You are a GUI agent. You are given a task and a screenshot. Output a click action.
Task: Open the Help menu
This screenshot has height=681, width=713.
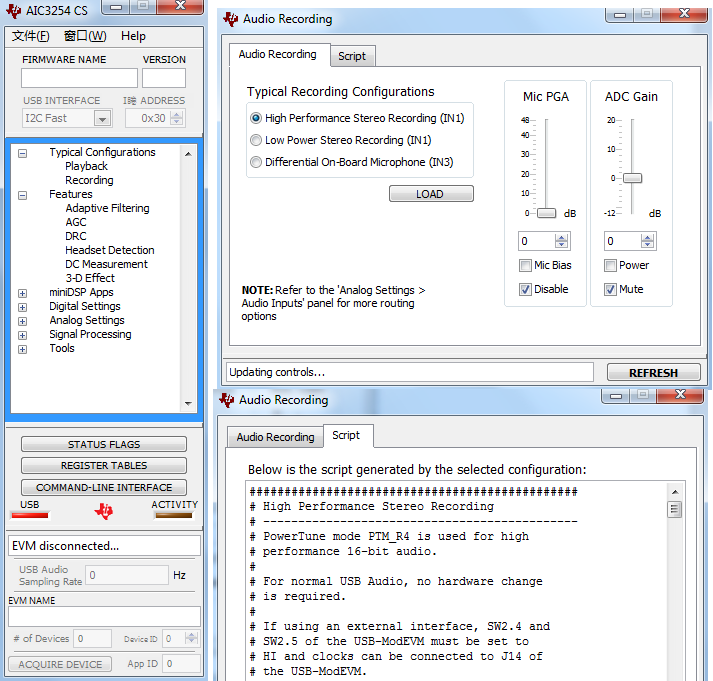point(133,36)
